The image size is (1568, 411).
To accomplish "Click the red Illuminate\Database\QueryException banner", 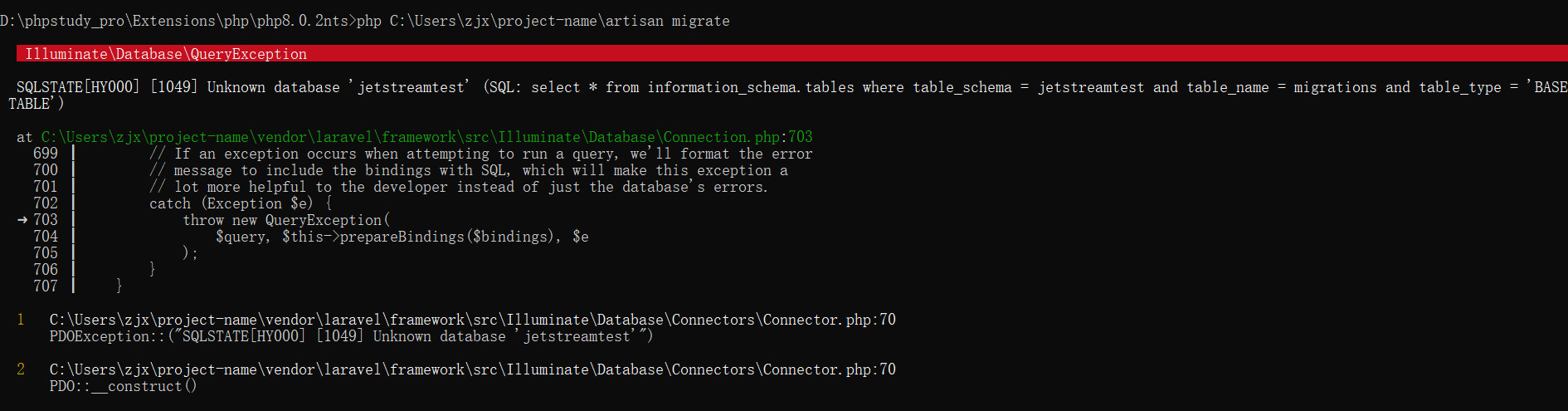I will (x=166, y=54).
